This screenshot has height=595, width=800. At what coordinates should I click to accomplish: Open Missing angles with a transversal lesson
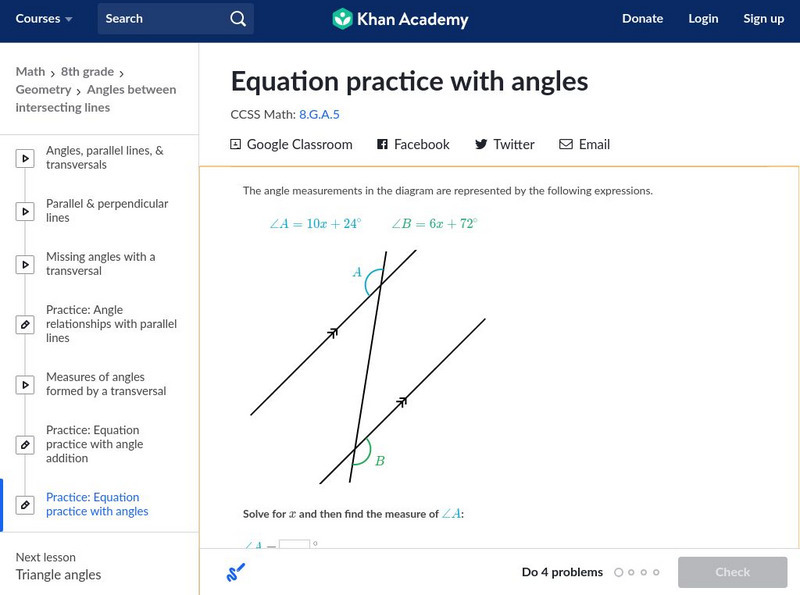100,264
